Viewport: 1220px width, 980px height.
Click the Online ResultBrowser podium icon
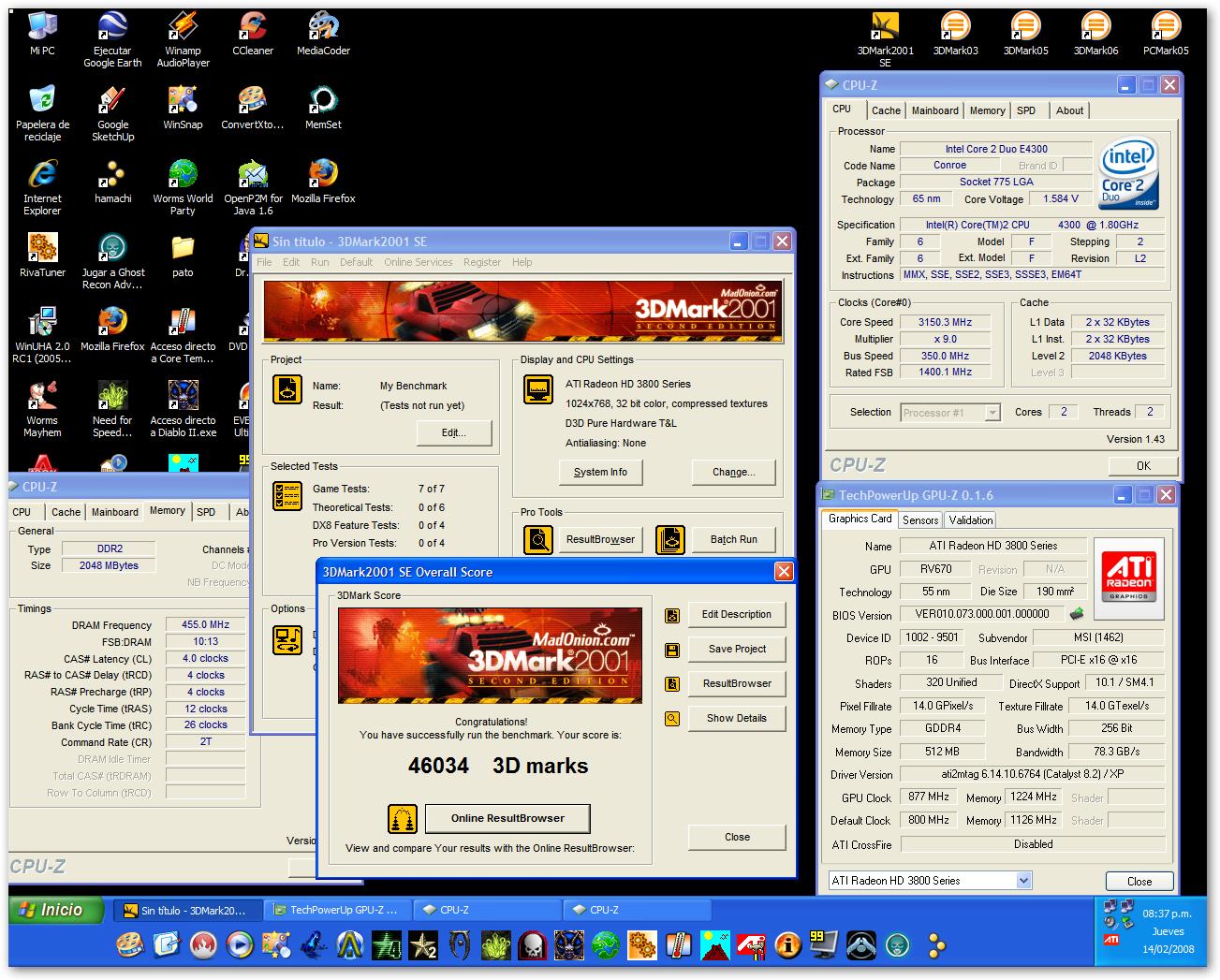point(402,818)
